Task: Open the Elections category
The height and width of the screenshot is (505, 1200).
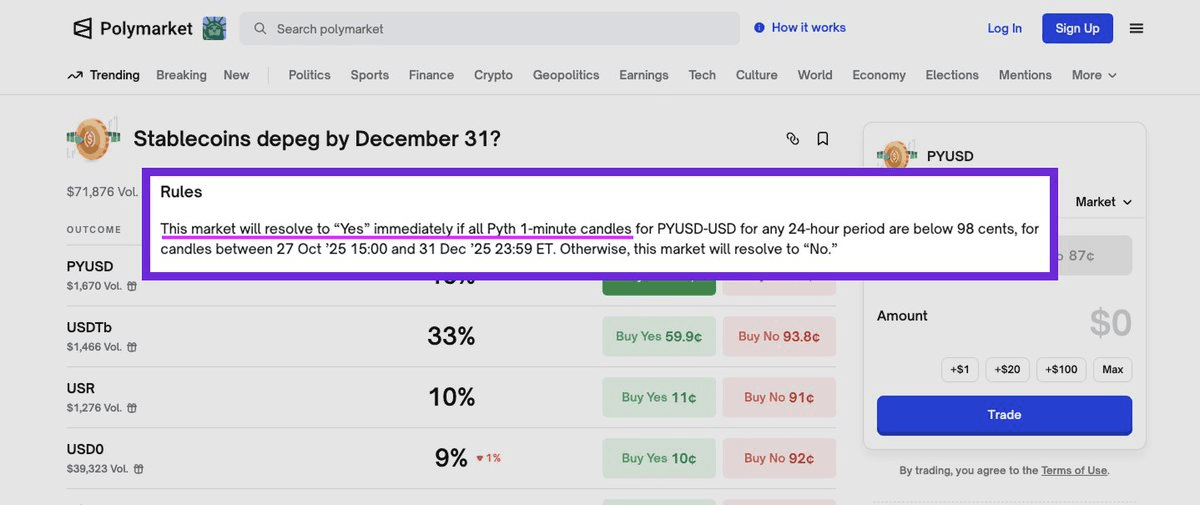Action: pos(952,75)
